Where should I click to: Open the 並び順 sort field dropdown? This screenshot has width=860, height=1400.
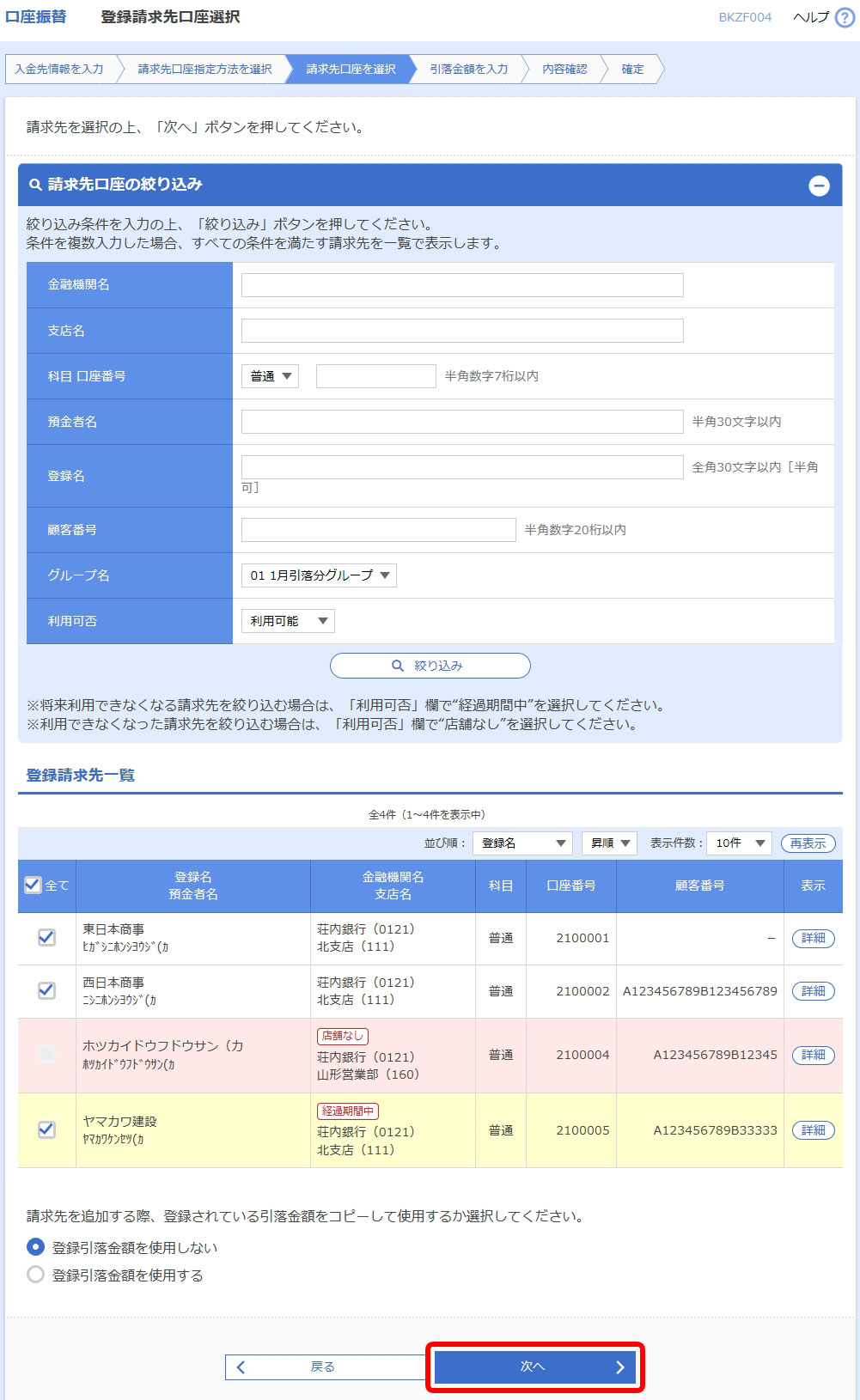click(x=522, y=843)
